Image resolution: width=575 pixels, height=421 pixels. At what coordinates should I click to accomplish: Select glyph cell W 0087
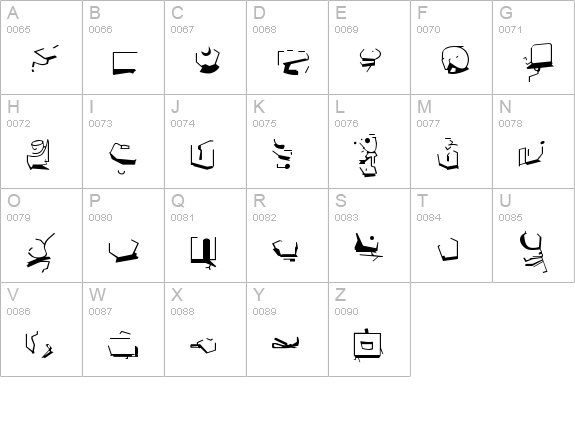pyautogui.click(x=124, y=329)
